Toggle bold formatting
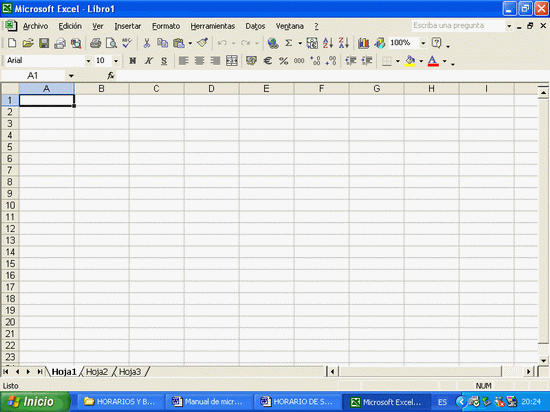This screenshot has height=412, width=550. [133, 61]
